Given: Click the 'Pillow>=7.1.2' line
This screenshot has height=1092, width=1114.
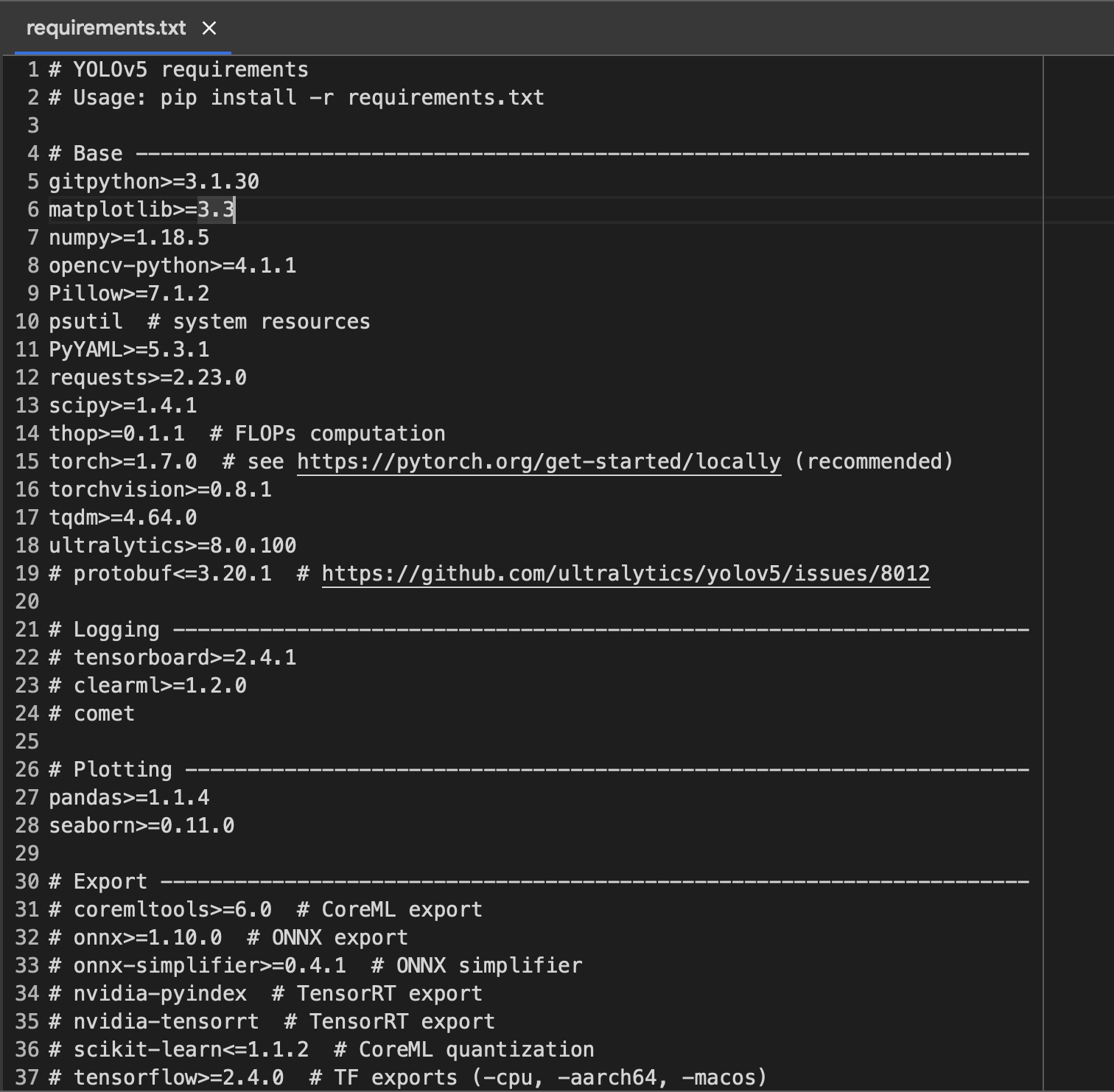Looking at the screenshot, I should pyautogui.click(x=129, y=293).
